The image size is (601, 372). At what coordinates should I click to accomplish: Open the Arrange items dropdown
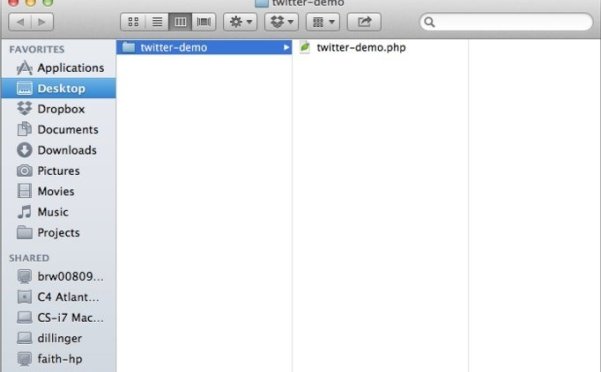[323, 22]
